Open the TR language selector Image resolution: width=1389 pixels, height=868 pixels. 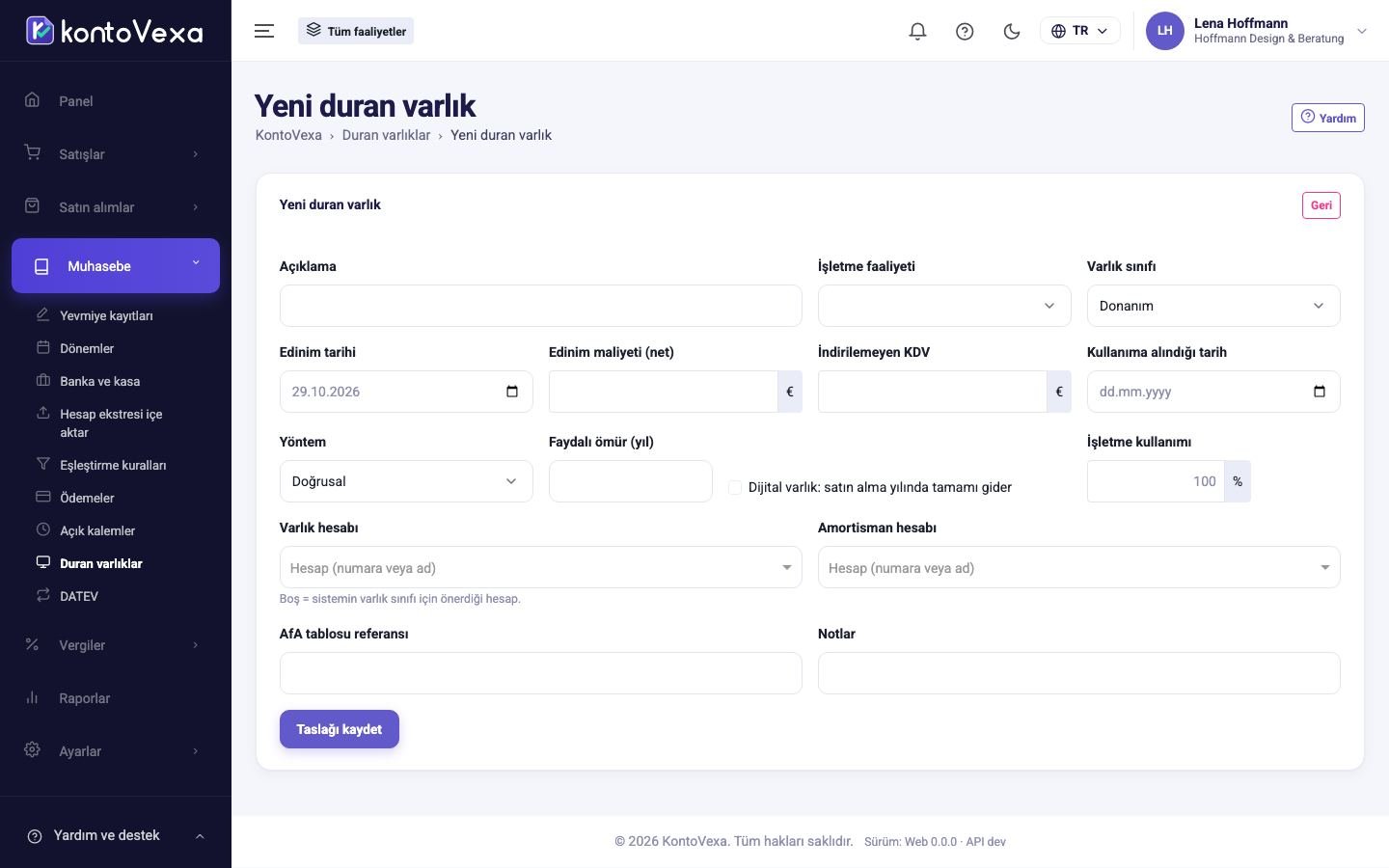[x=1079, y=31]
